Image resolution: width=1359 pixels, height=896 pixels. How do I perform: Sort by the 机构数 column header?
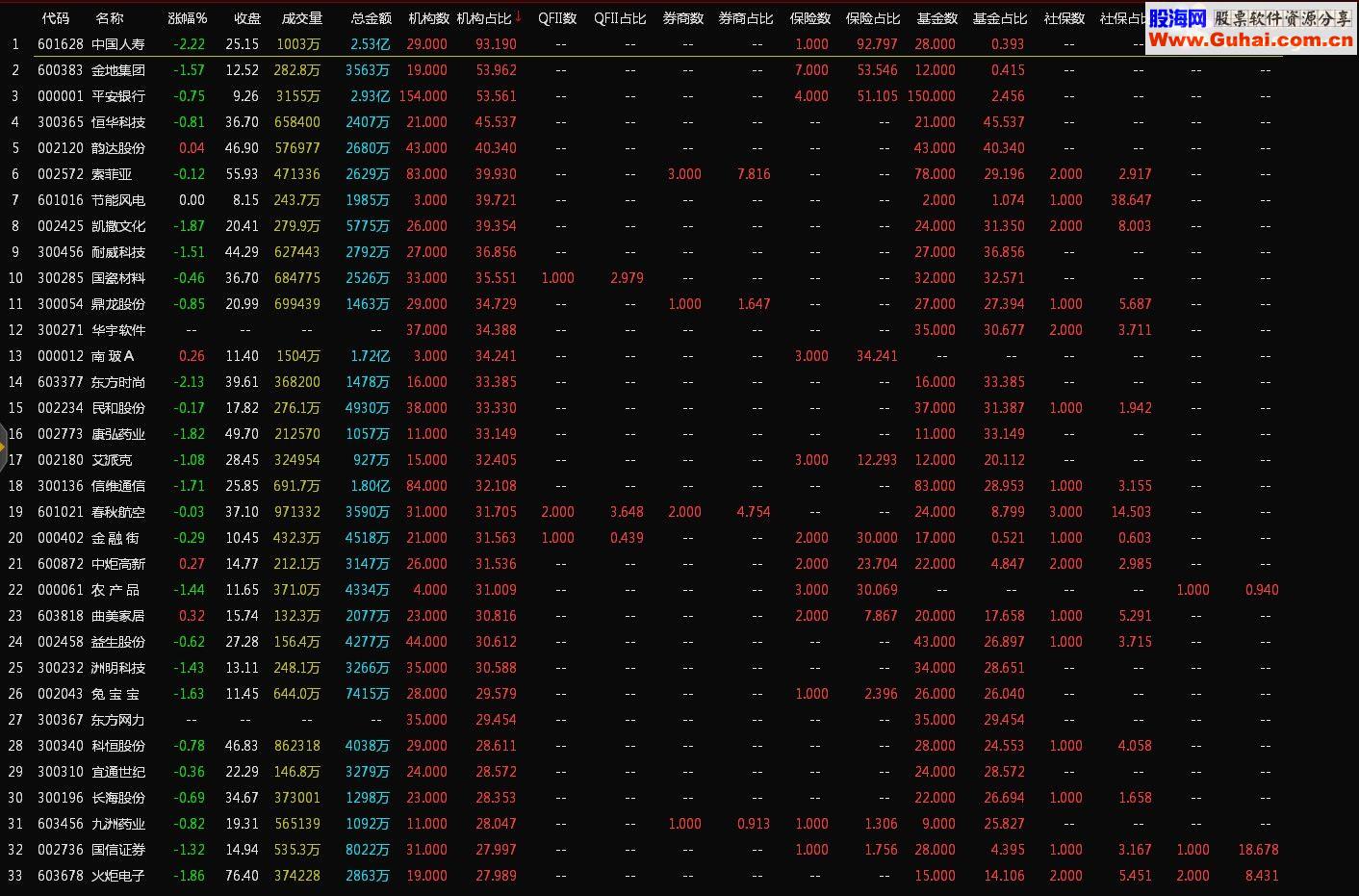click(429, 18)
